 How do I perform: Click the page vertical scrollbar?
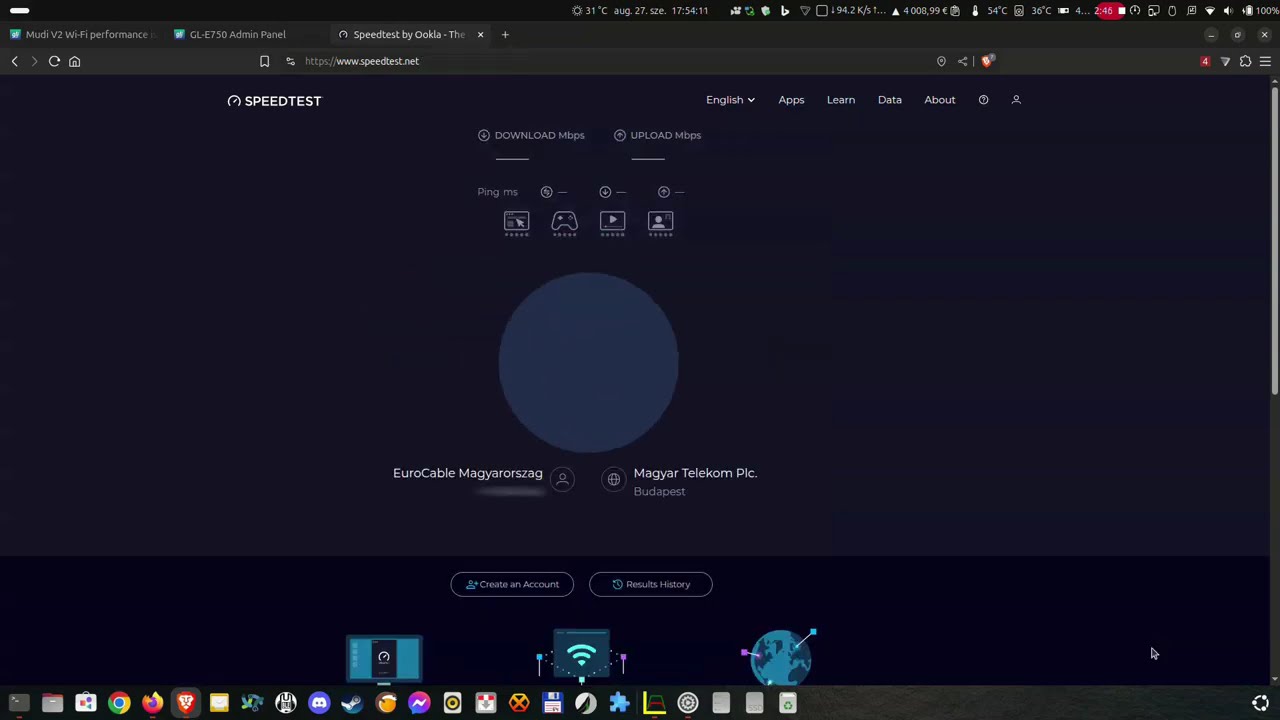point(1274,240)
